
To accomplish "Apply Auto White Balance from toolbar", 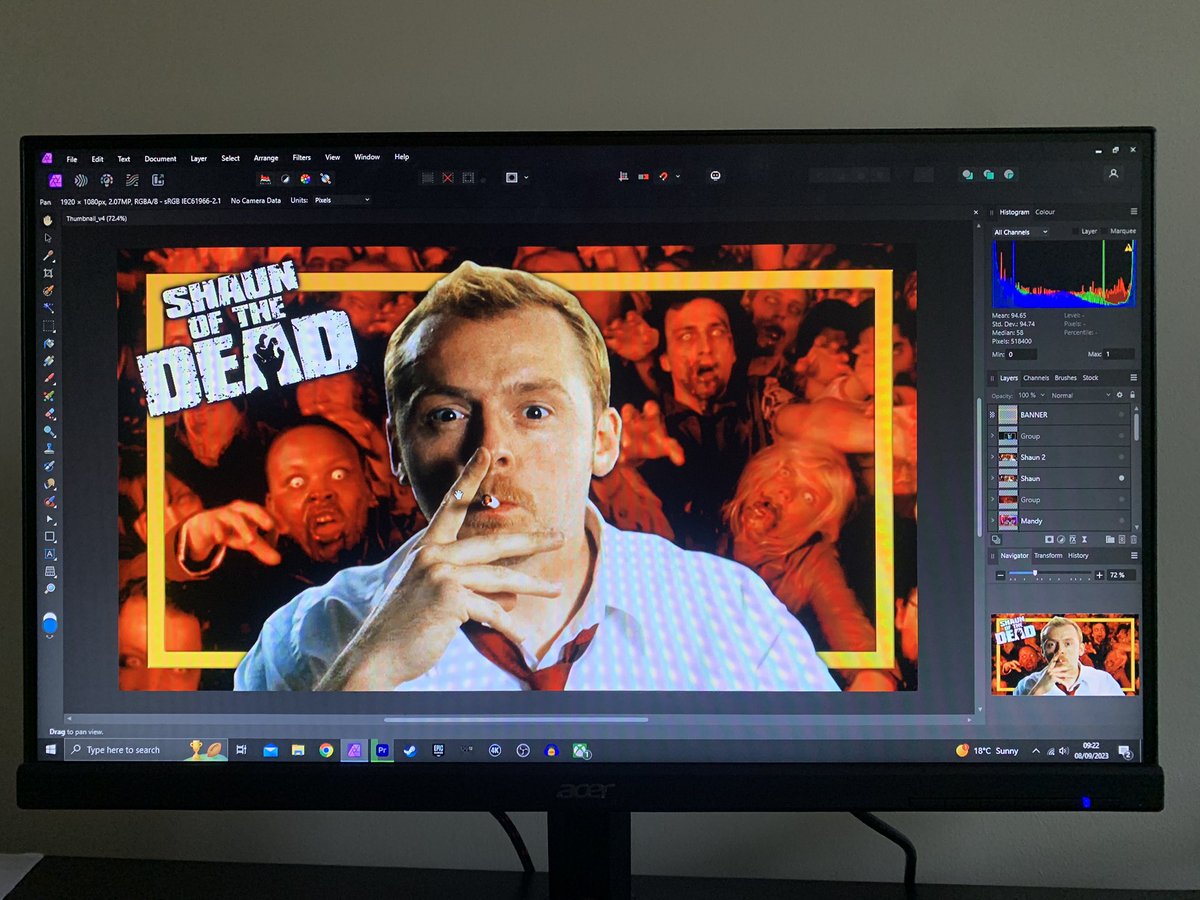I will (x=326, y=179).
